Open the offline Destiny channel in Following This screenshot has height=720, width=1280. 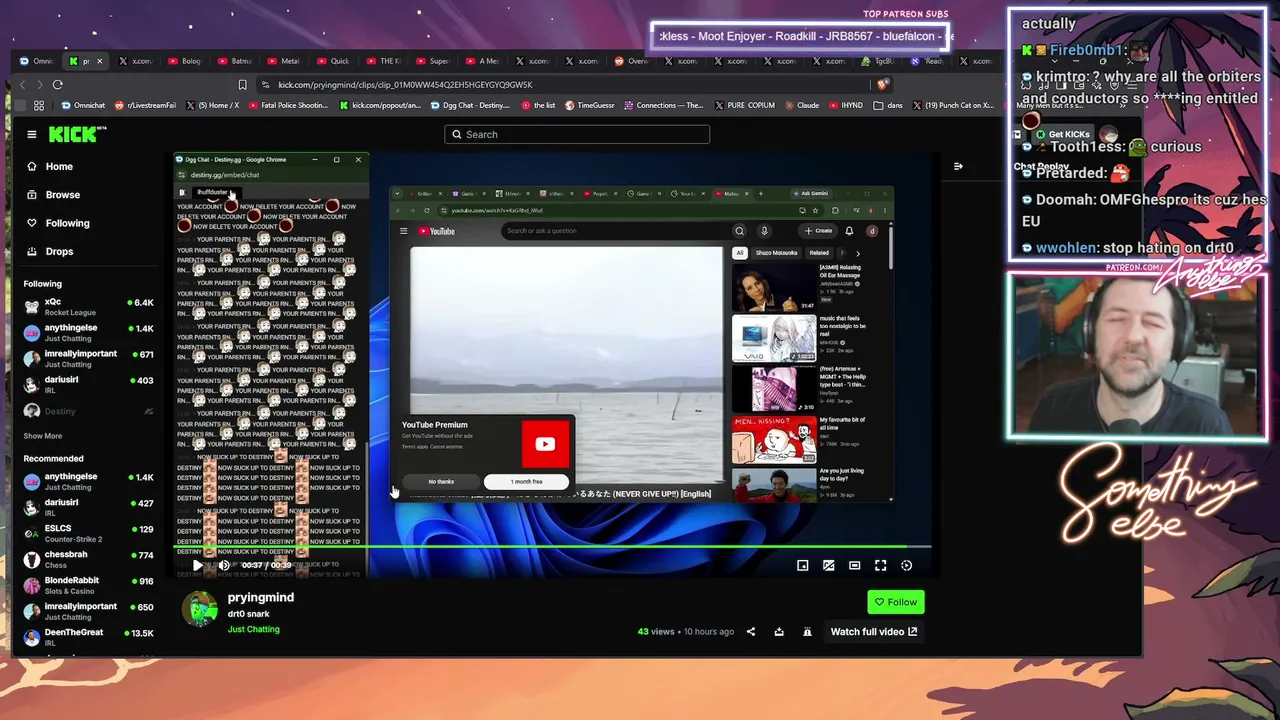pos(90,411)
